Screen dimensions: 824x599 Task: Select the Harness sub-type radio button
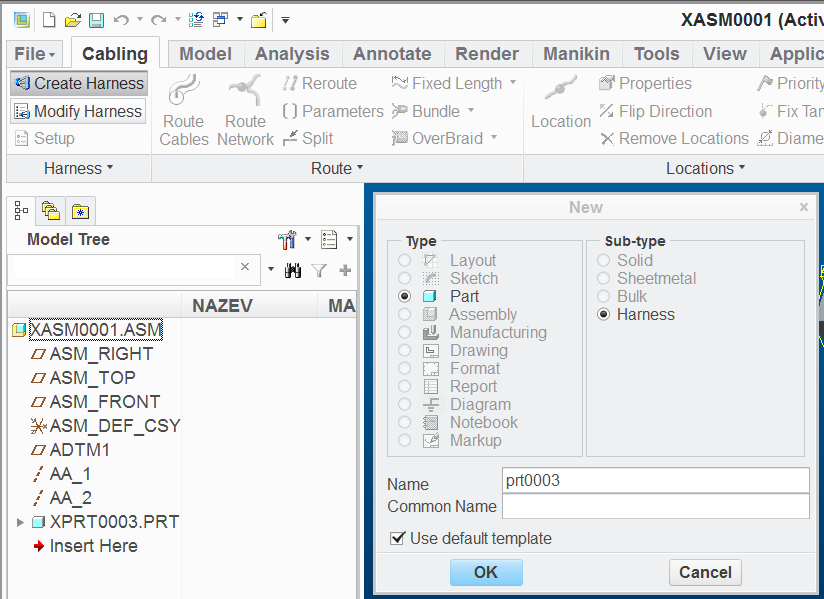tap(603, 314)
